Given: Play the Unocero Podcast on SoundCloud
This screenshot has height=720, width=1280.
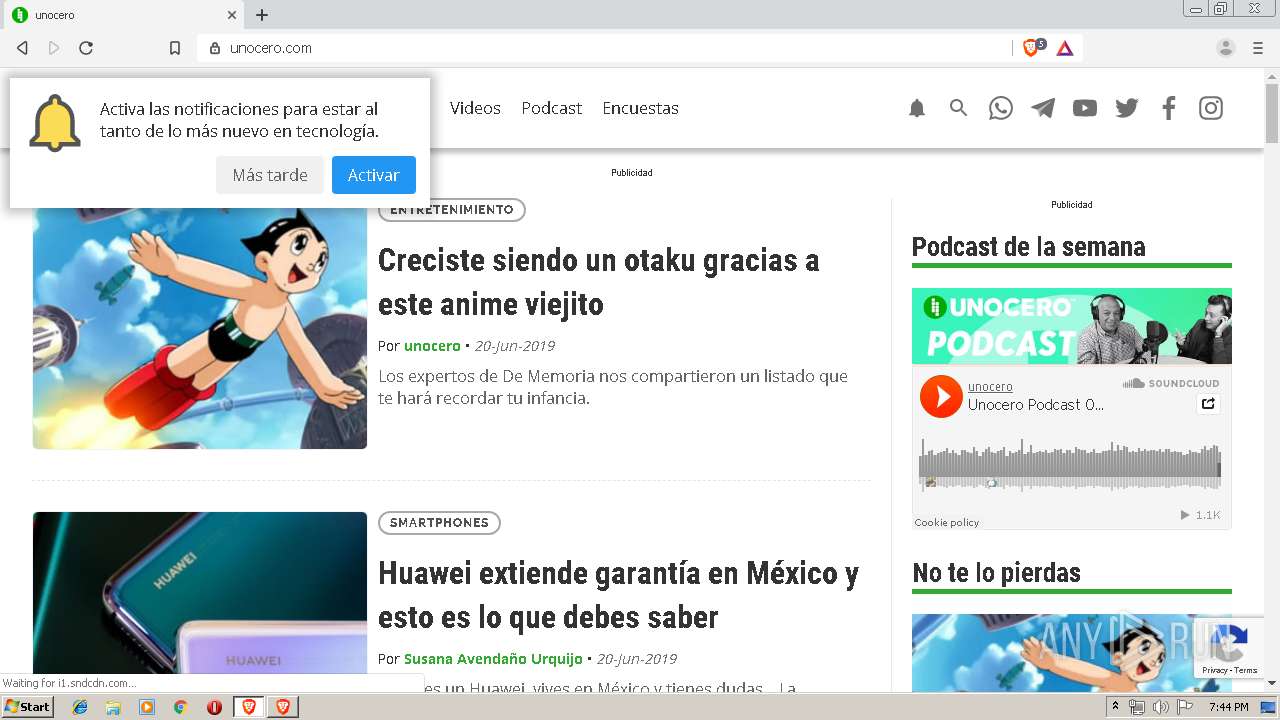Looking at the screenshot, I should [x=941, y=396].
